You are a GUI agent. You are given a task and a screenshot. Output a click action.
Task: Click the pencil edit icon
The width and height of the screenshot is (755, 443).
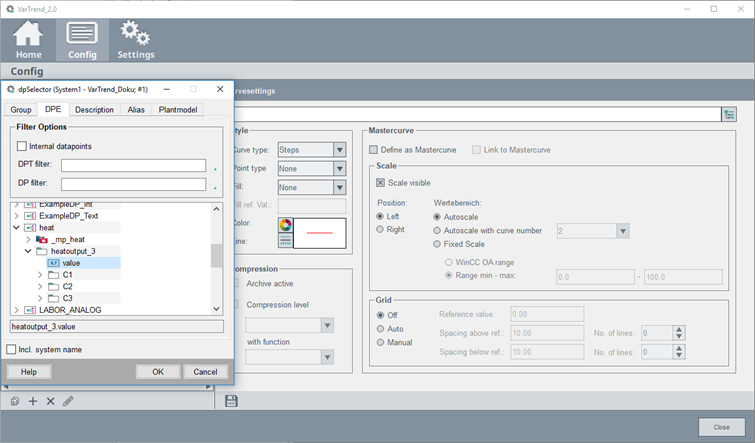coord(68,401)
